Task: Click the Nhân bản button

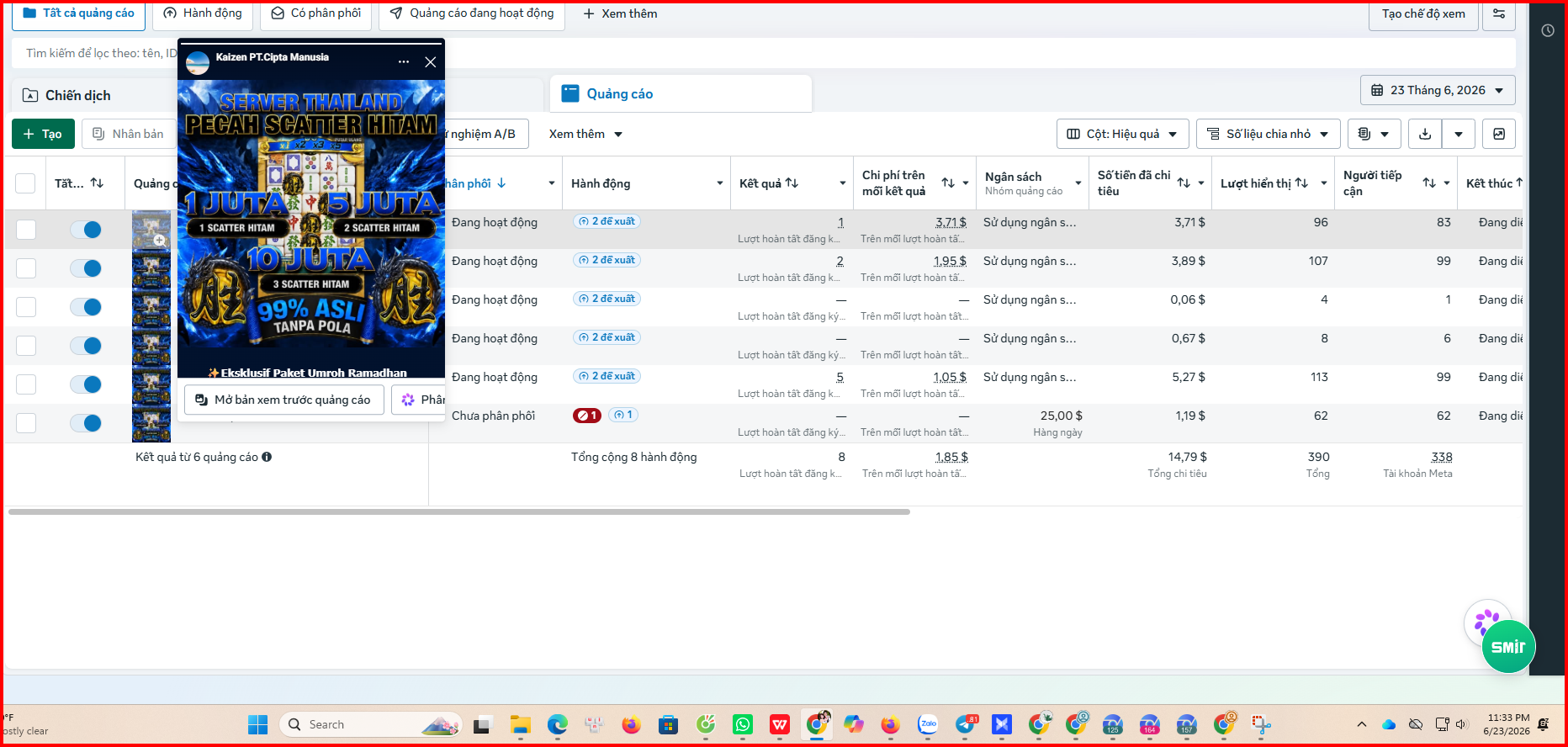Action: click(x=129, y=134)
